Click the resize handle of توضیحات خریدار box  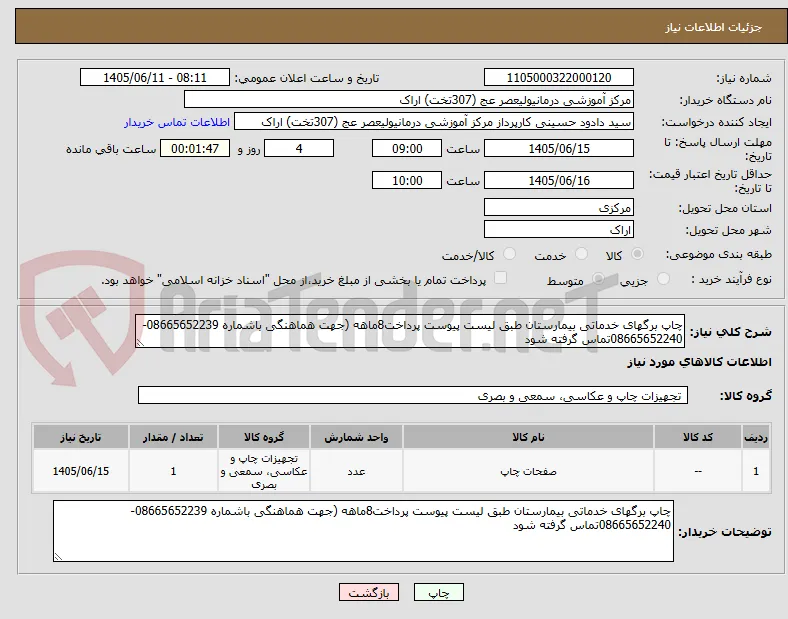click(58, 557)
